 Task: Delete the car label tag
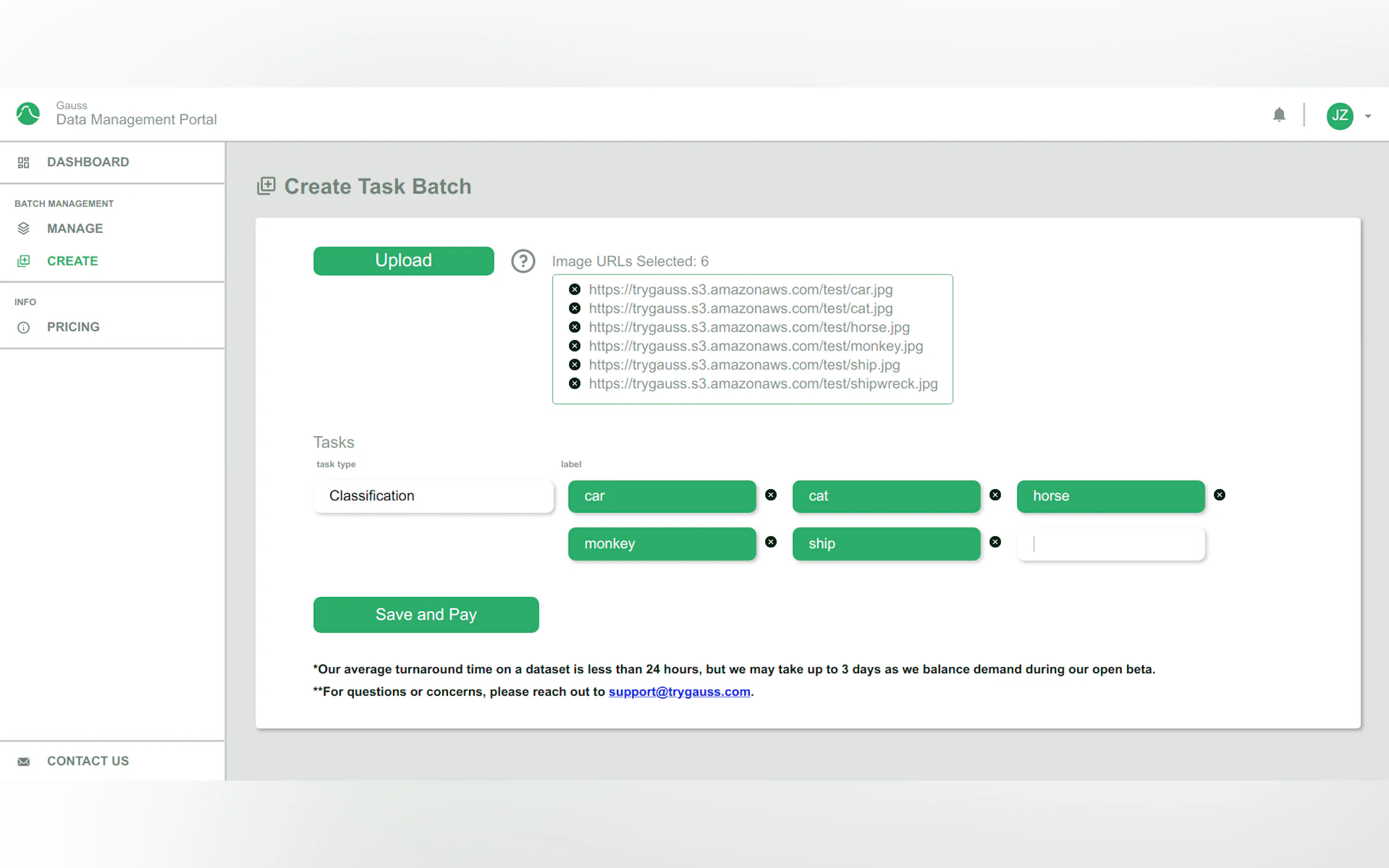coord(771,495)
